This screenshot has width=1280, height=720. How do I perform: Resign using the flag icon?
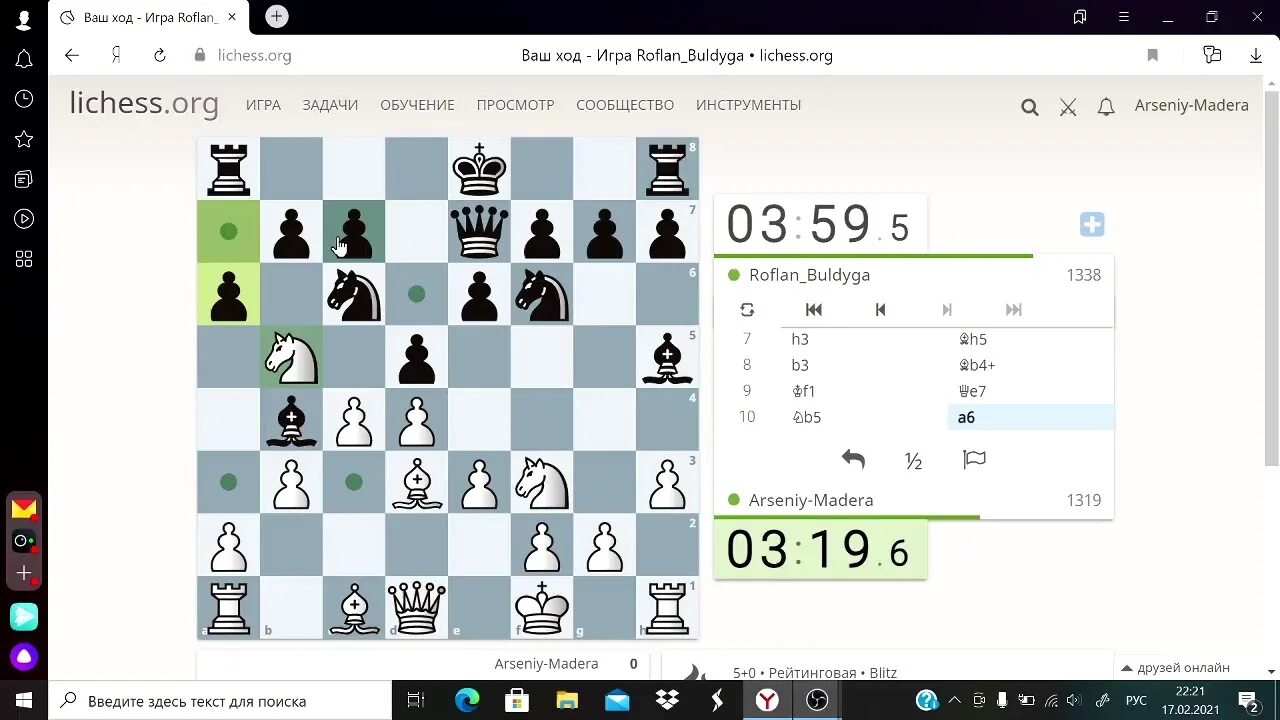tap(974, 459)
